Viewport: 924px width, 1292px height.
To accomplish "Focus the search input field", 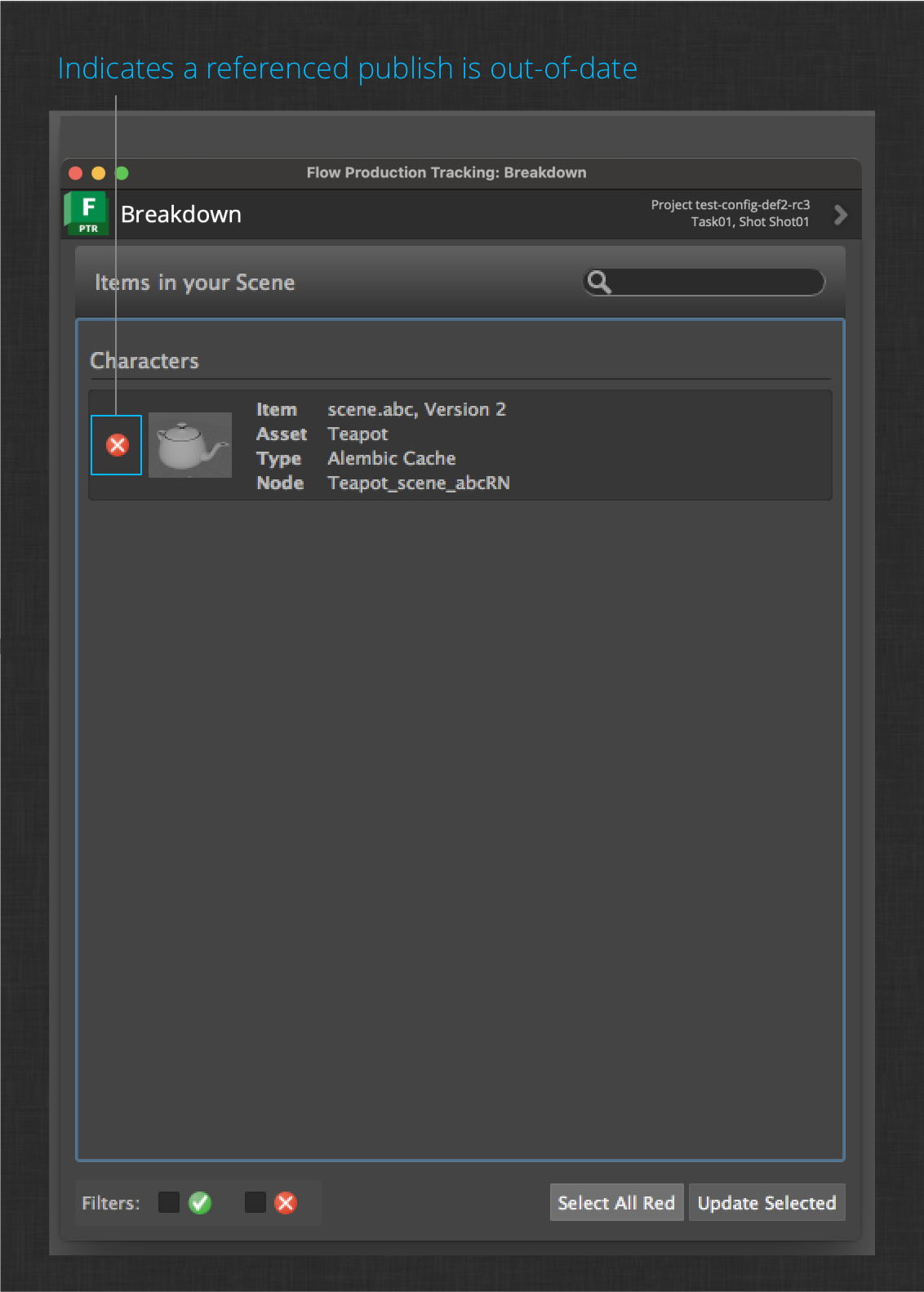I will click(x=704, y=283).
